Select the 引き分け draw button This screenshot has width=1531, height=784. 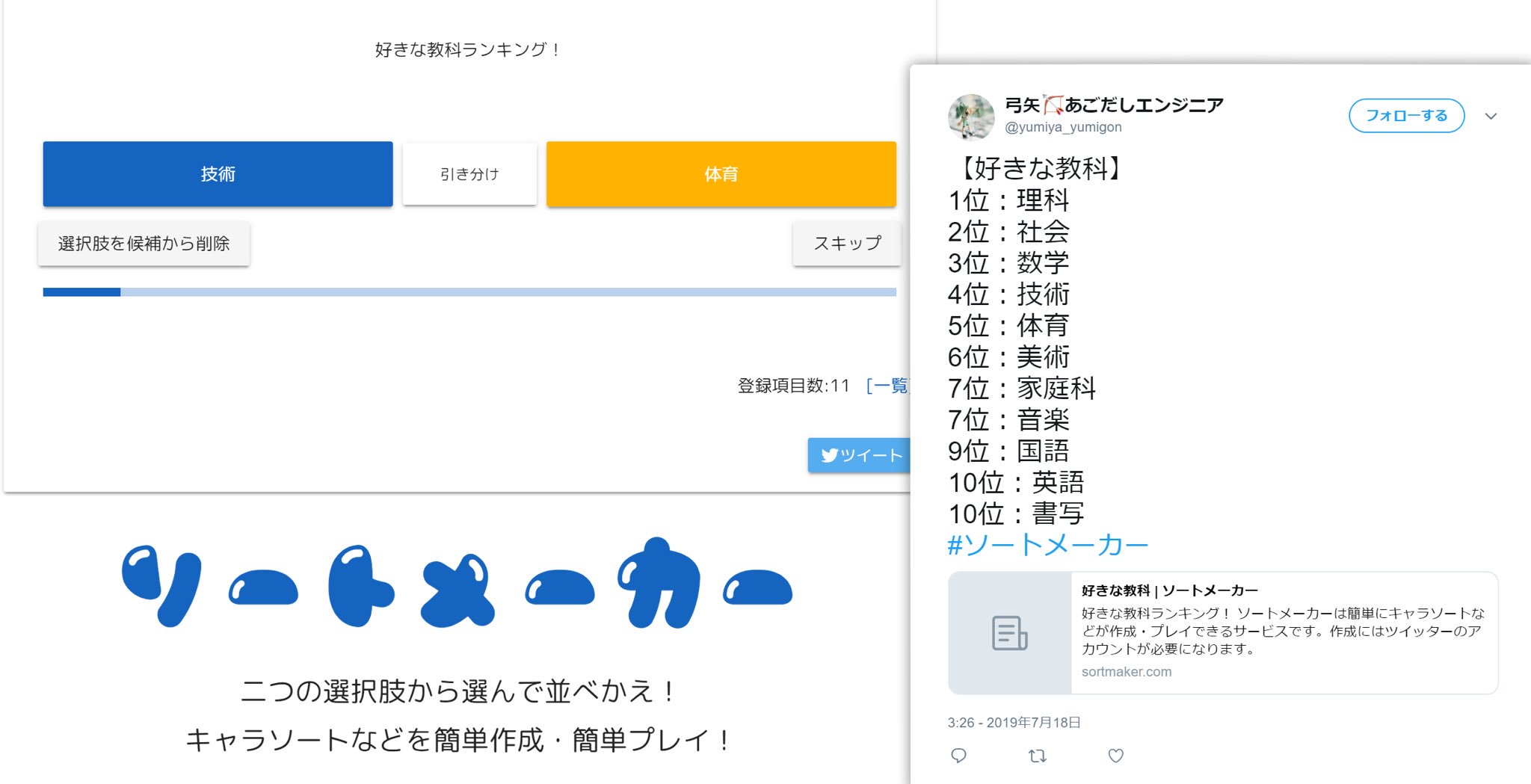(x=469, y=174)
